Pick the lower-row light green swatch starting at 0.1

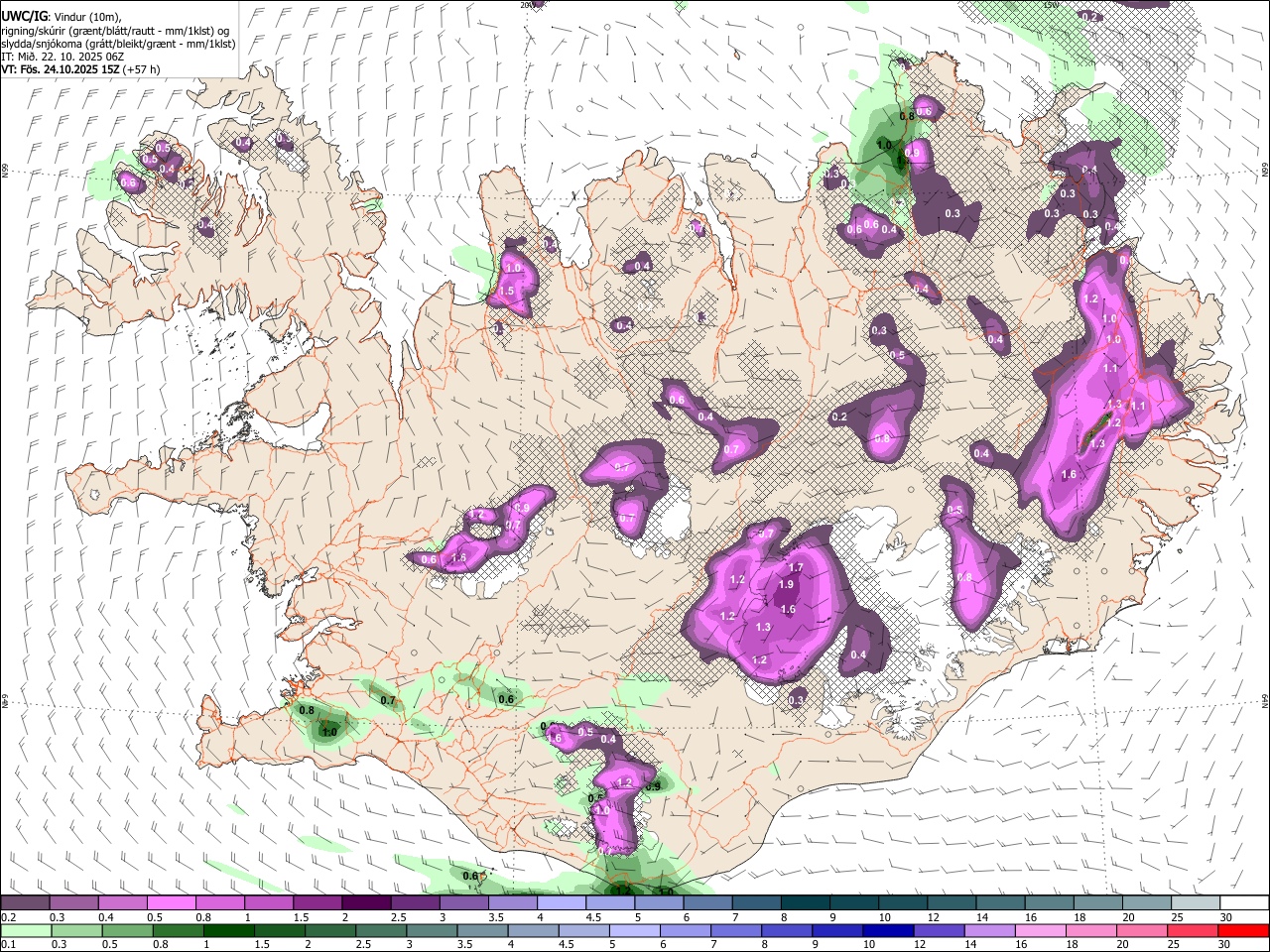26,930
